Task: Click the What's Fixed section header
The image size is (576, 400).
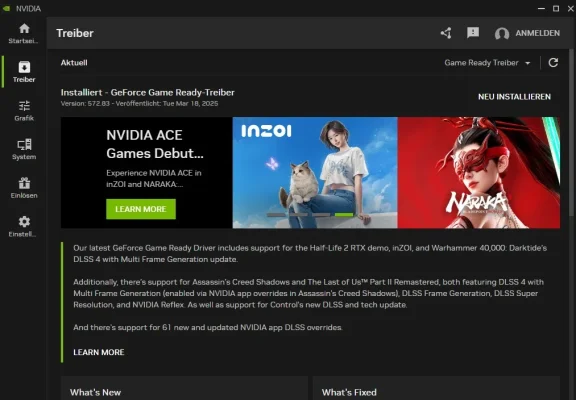Action: [x=349, y=392]
